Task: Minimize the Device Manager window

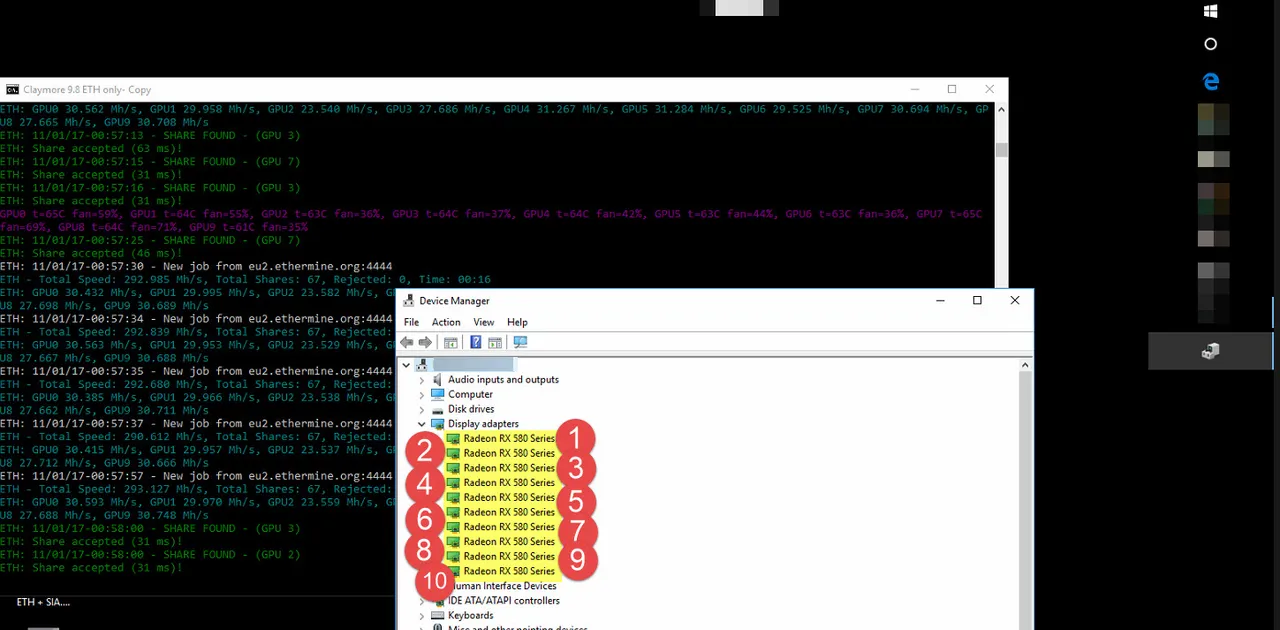Action: pos(940,300)
